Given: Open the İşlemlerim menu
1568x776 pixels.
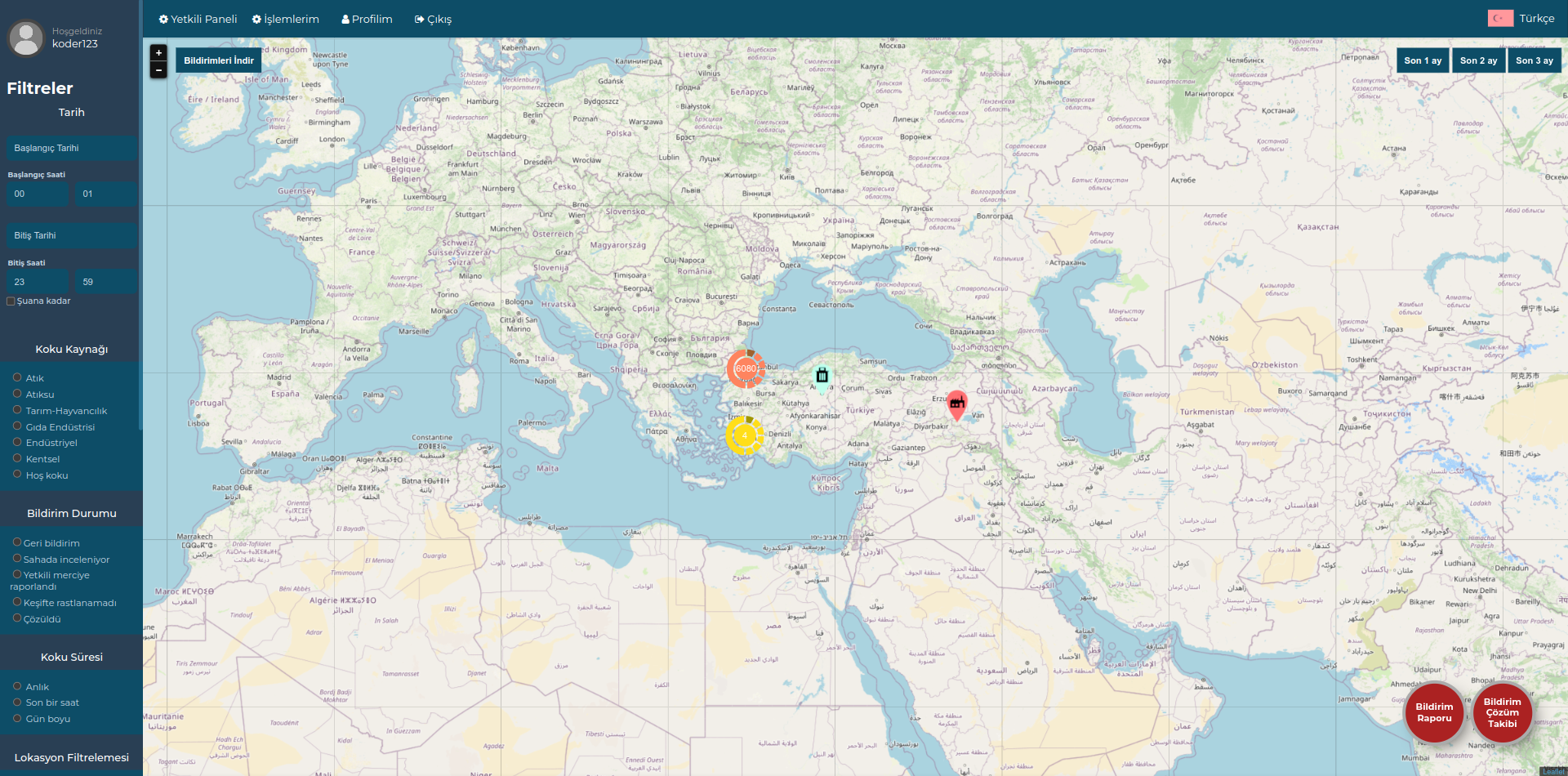Looking at the screenshot, I should pyautogui.click(x=286, y=19).
